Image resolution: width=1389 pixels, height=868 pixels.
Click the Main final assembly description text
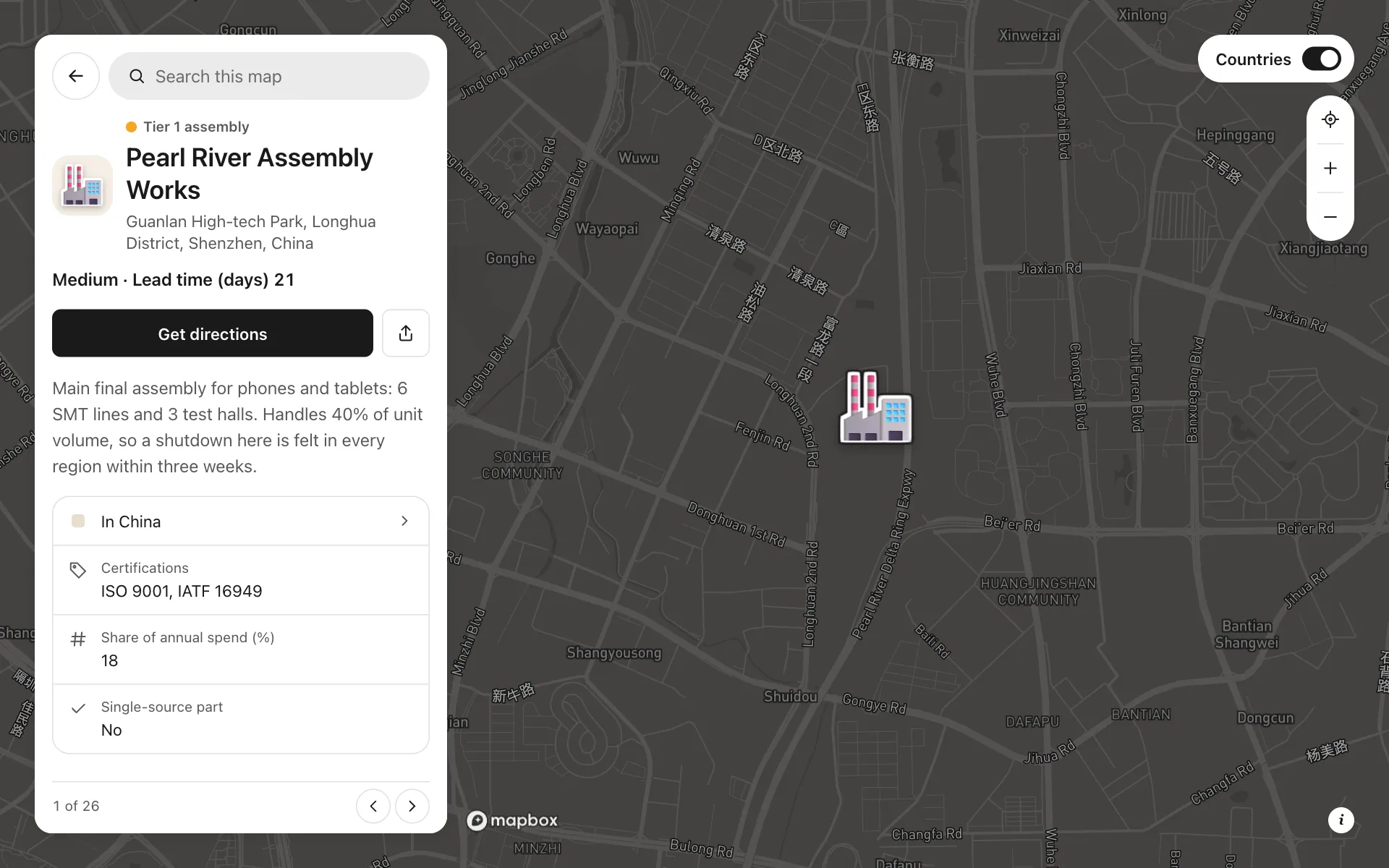tap(238, 427)
